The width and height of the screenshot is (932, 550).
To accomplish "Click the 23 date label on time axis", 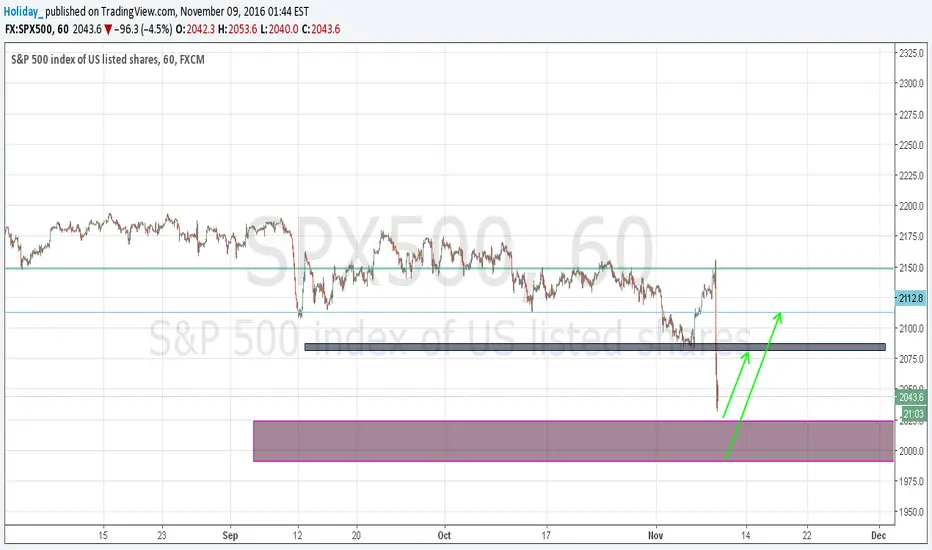I will pos(162,535).
